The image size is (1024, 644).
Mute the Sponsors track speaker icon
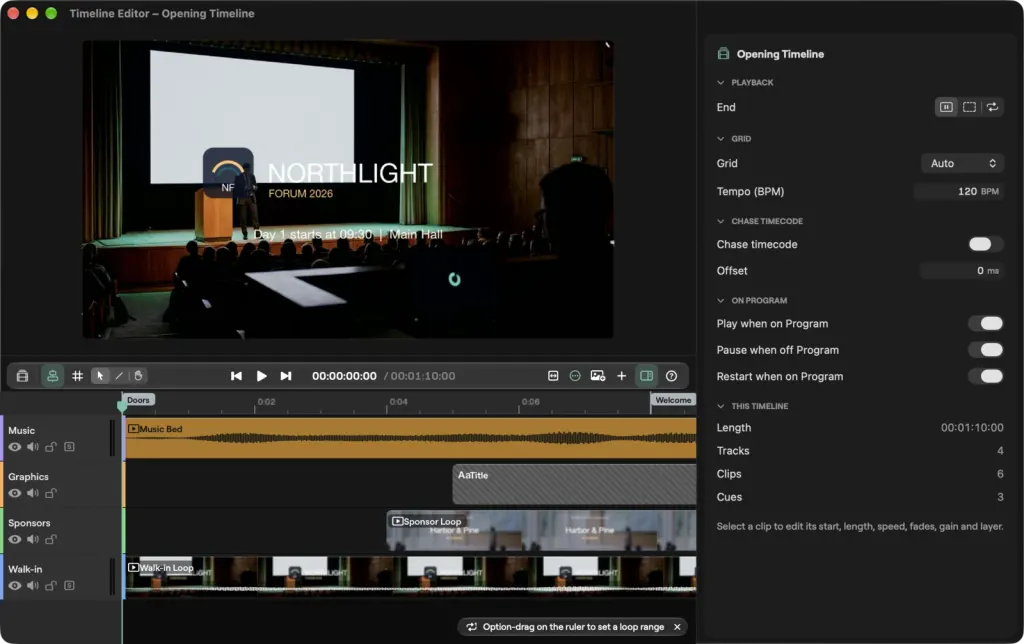[33, 539]
